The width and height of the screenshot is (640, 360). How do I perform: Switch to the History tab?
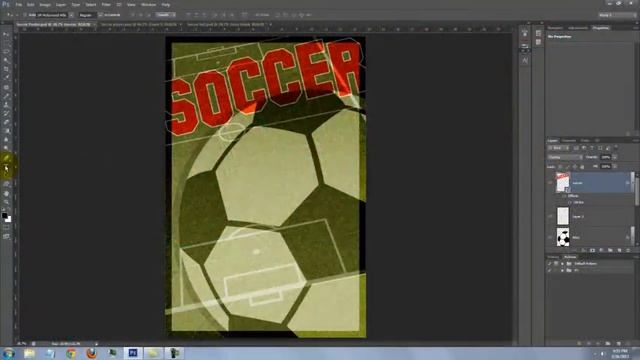coord(553,257)
